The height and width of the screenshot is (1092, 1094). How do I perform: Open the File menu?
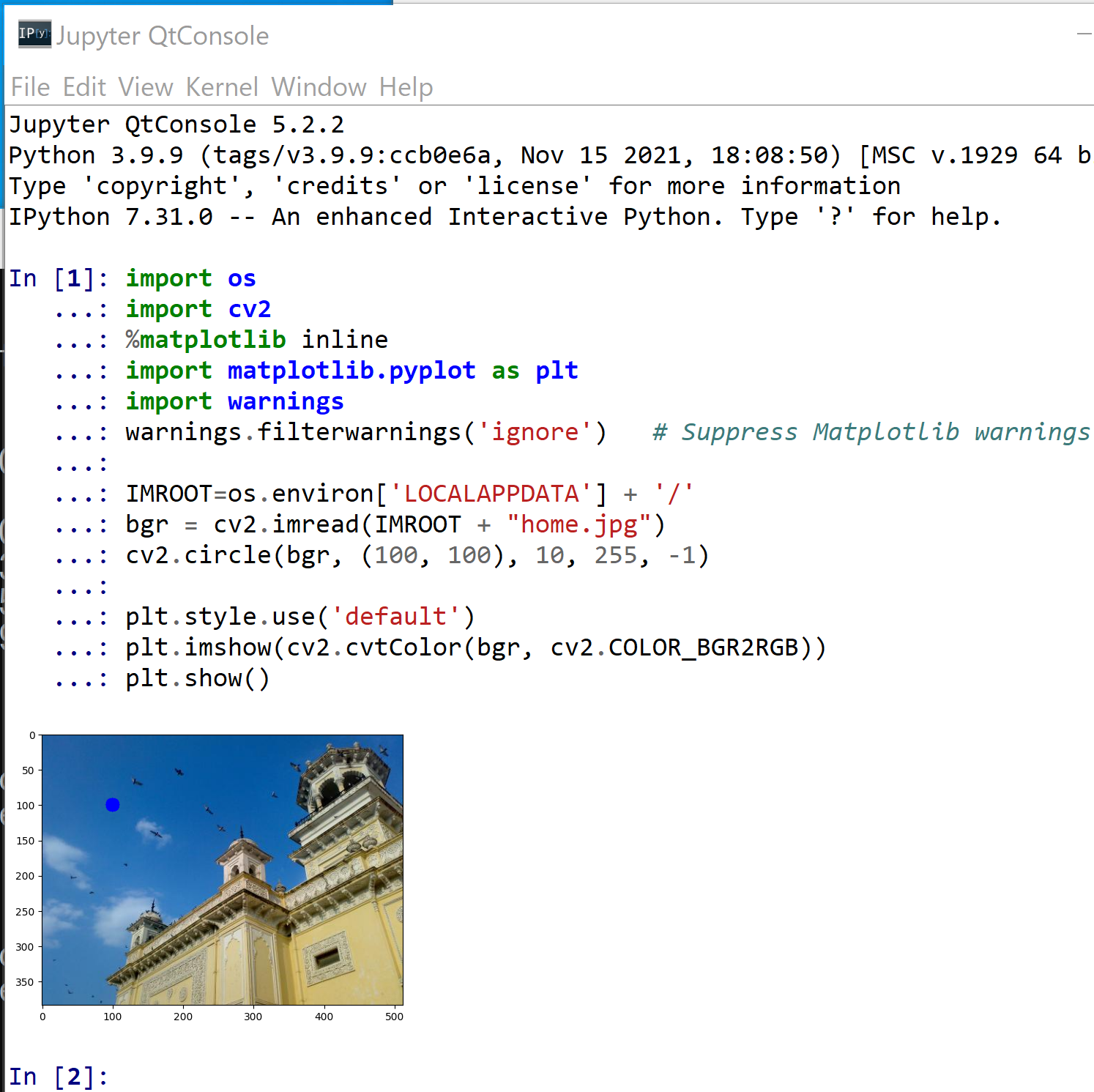[30, 87]
